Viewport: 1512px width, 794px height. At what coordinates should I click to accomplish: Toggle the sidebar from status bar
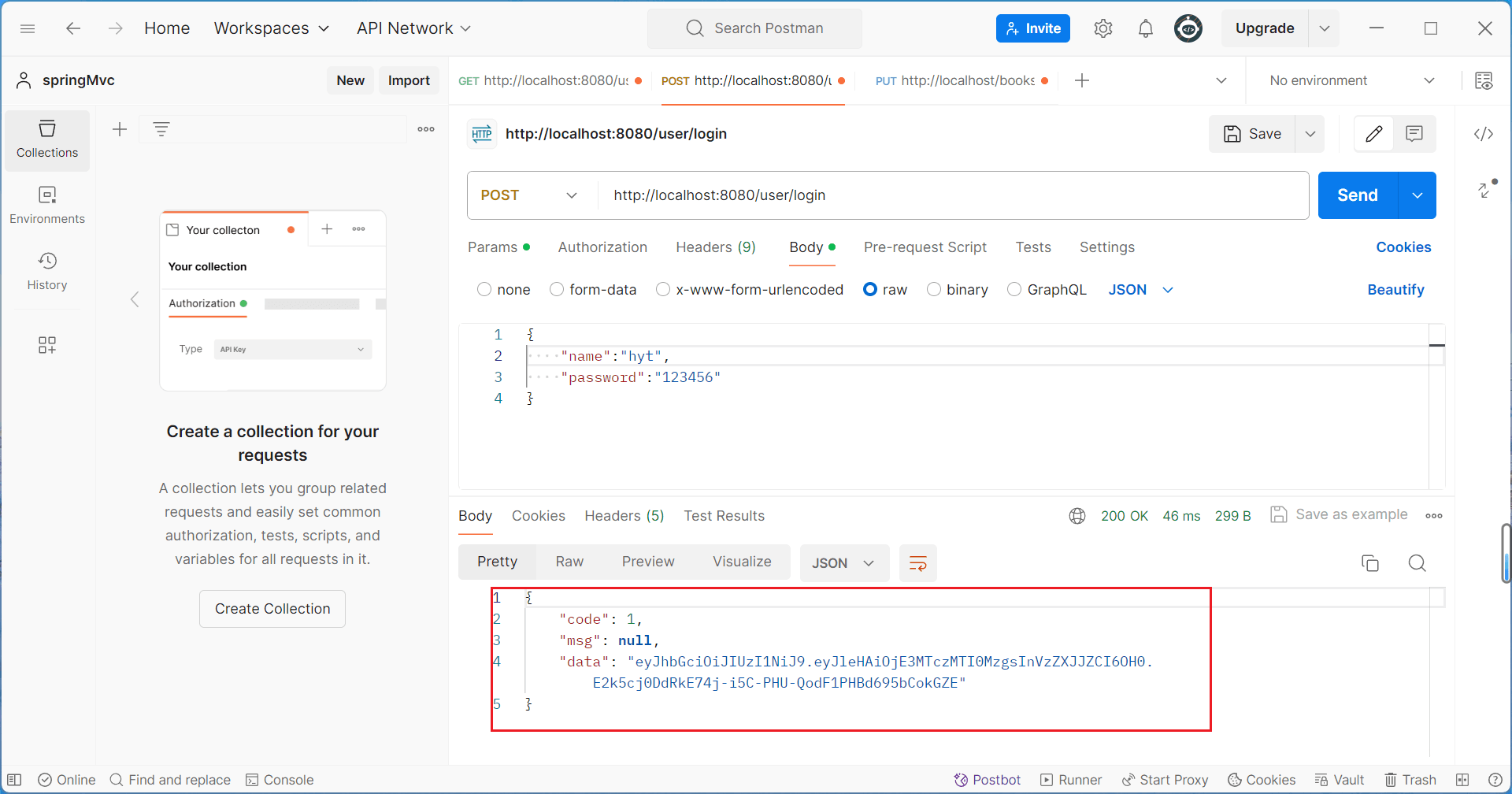[14, 780]
